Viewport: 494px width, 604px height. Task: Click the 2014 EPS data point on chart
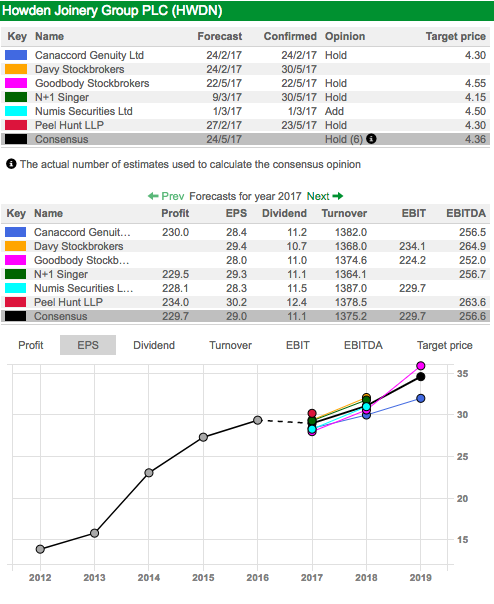pos(149,473)
